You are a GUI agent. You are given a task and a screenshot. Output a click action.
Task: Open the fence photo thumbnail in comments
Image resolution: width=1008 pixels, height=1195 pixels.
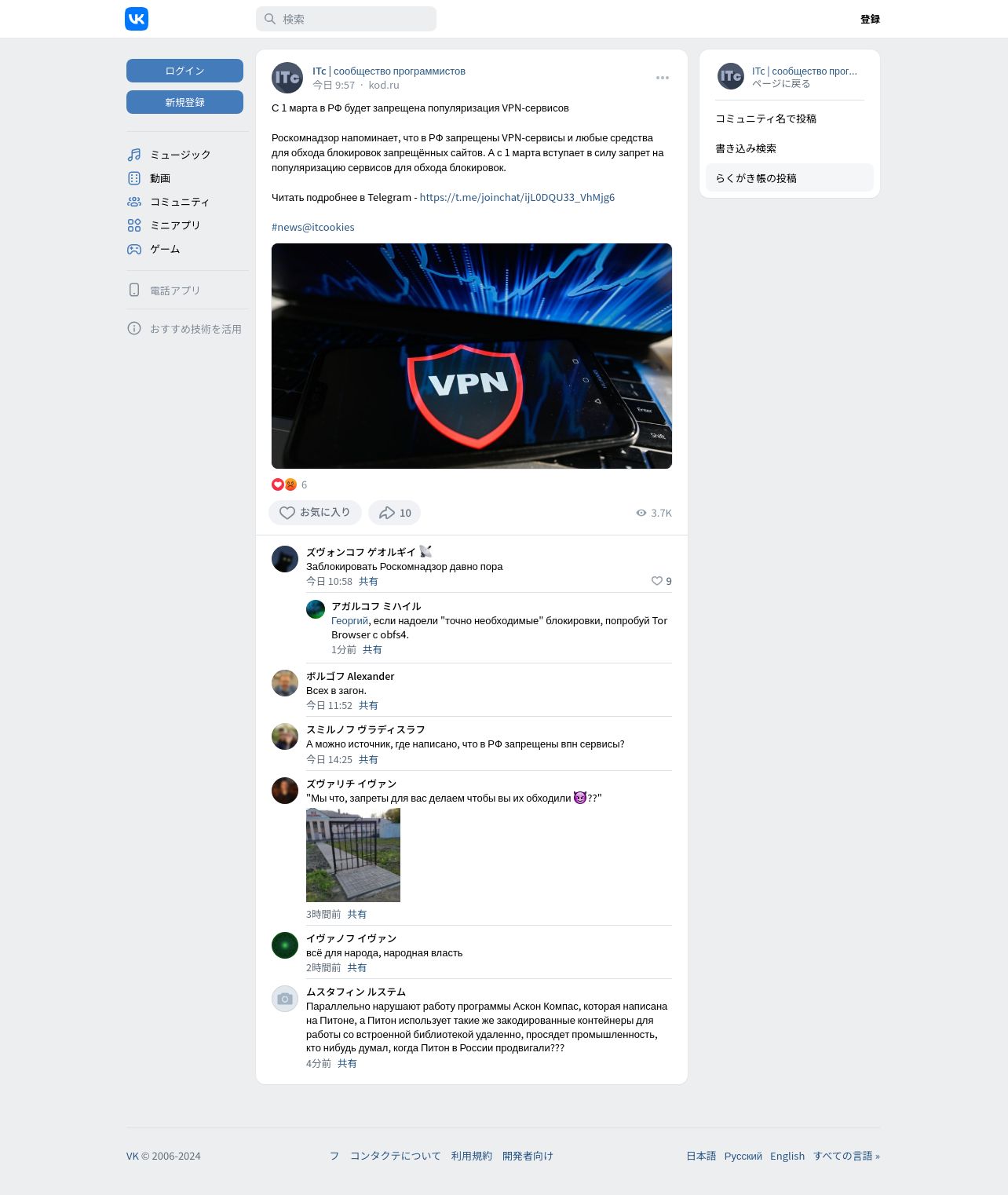353,855
